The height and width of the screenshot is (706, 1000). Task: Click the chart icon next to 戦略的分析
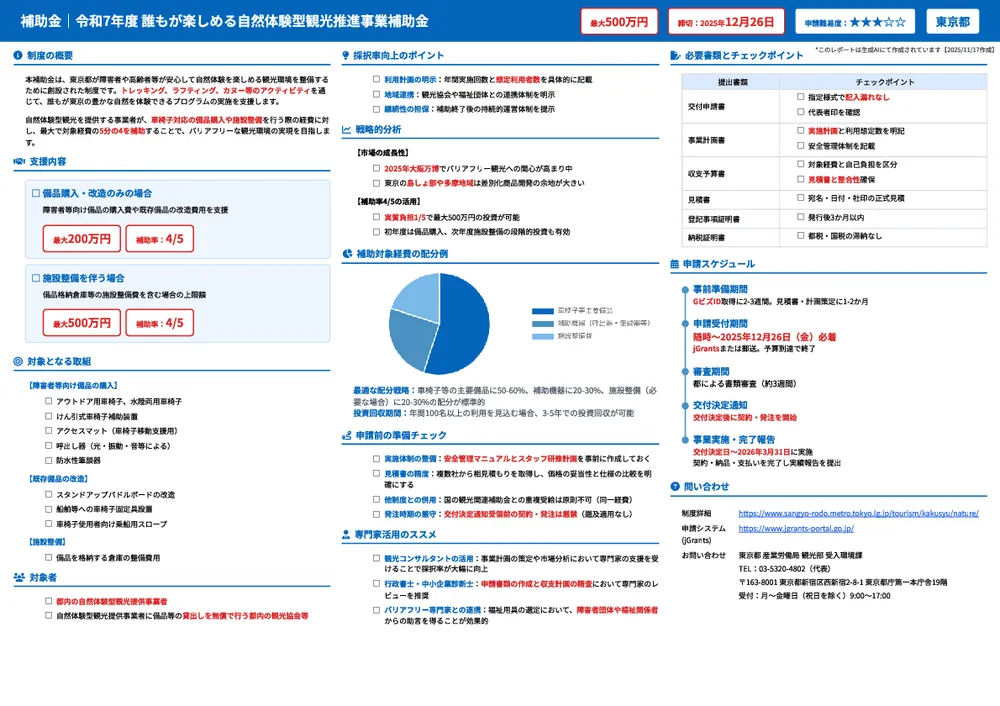coord(346,130)
